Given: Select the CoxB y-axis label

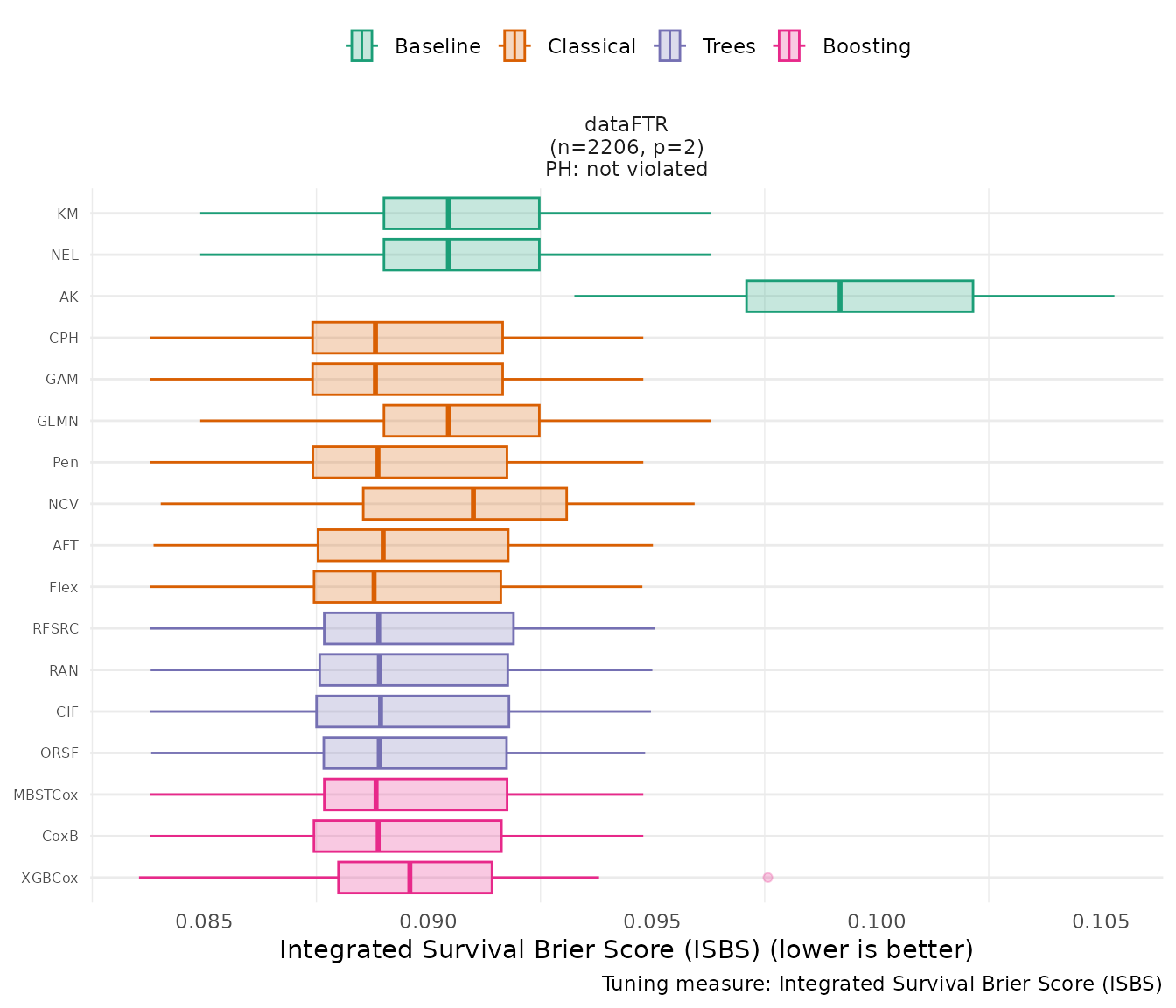Looking at the screenshot, I should 60,836.
